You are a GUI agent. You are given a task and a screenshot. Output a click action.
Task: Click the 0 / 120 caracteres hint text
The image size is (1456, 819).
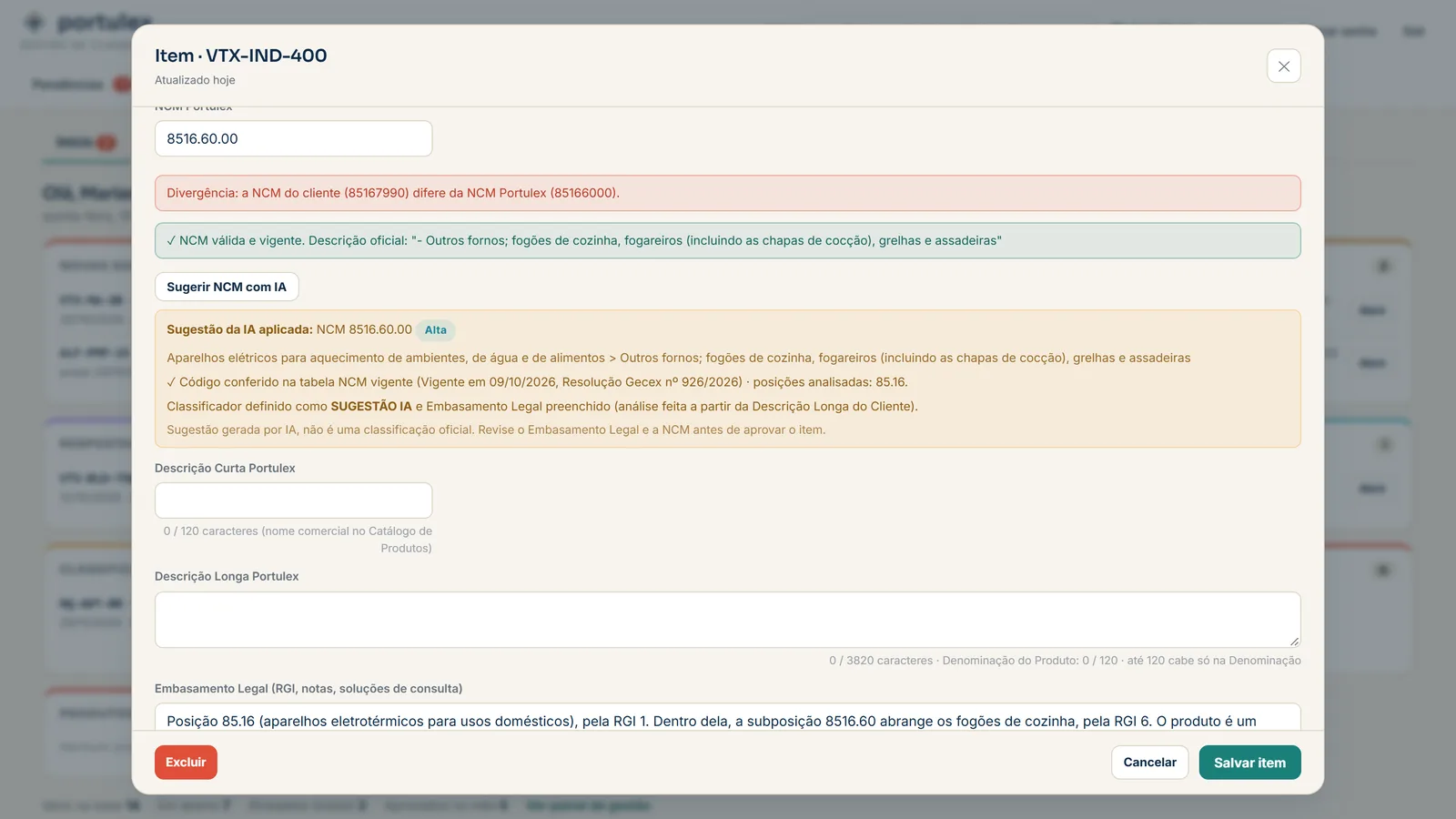click(x=298, y=540)
